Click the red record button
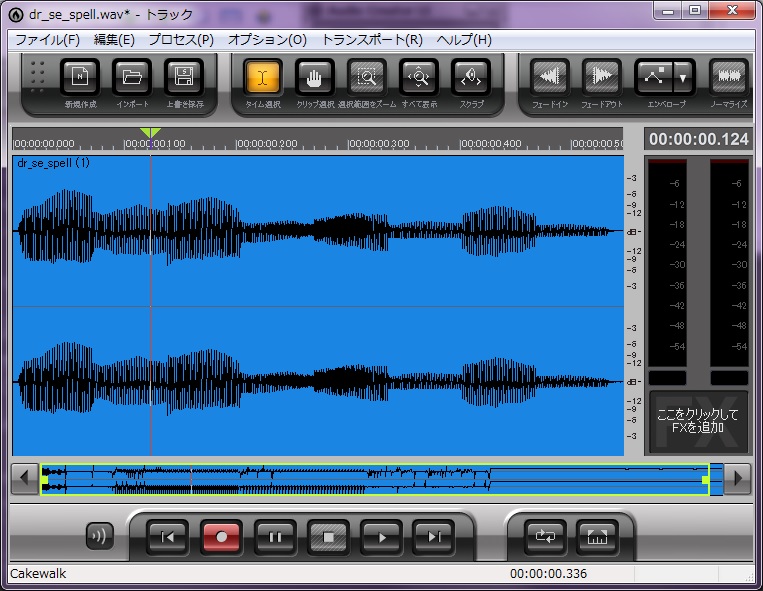The height and width of the screenshot is (591, 763). 221,537
